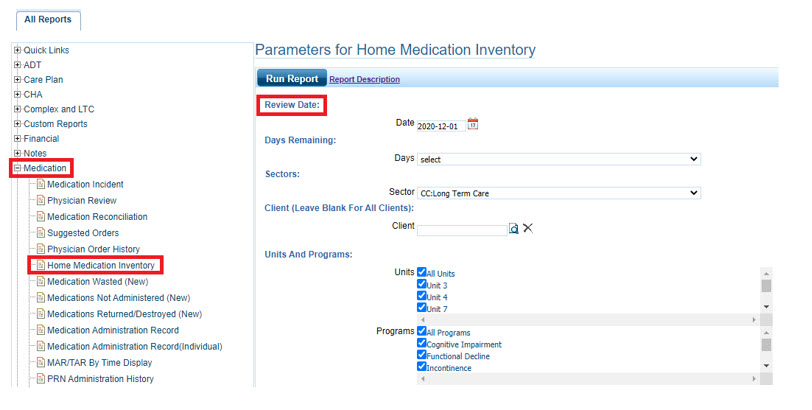Open the Report Description link
The width and height of the screenshot is (812, 410).
(364, 80)
